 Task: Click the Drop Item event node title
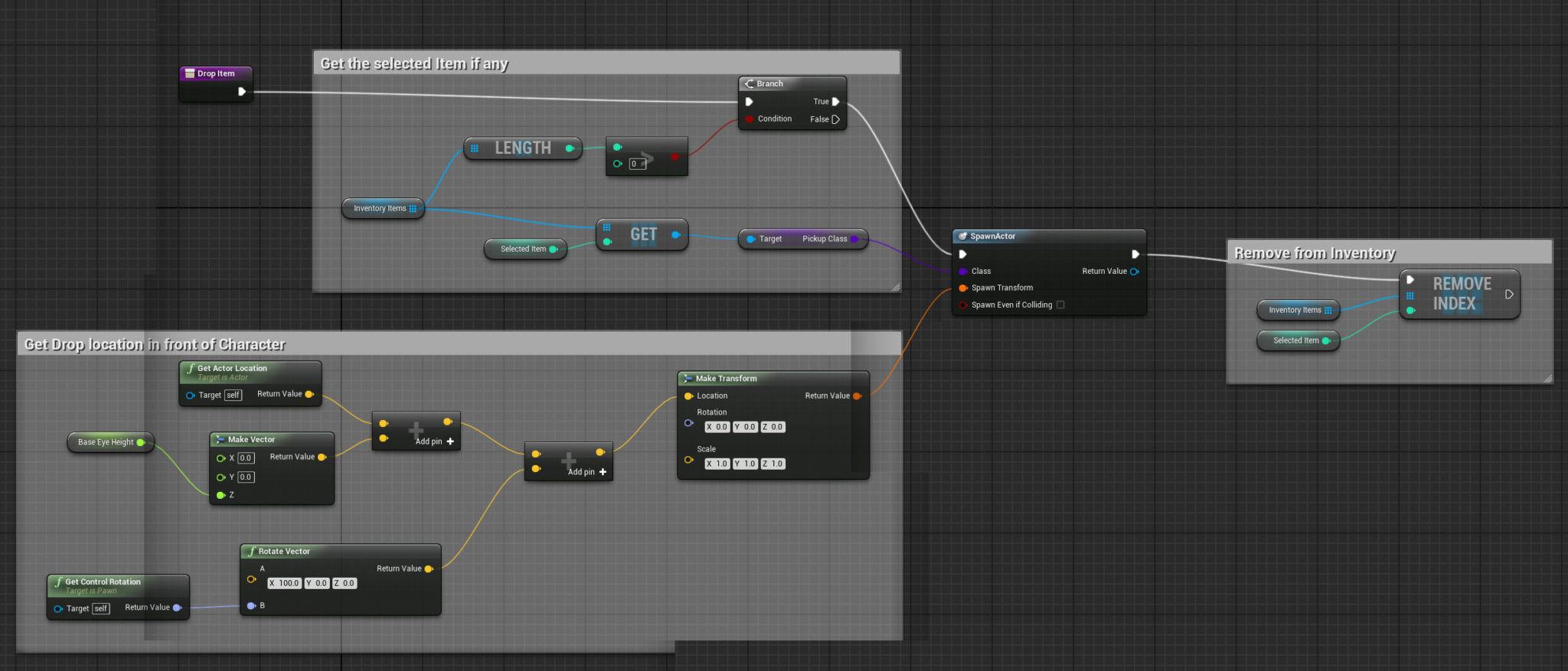point(215,73)
